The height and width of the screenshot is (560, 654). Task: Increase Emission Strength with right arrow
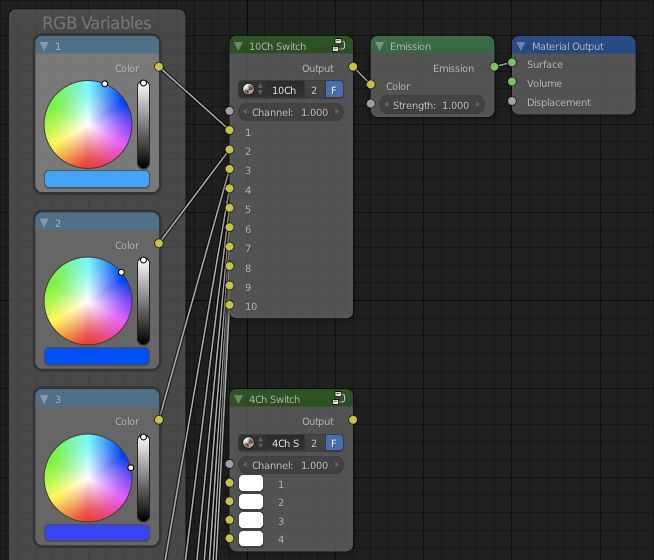pyautogui.click(x=478, y=105)
